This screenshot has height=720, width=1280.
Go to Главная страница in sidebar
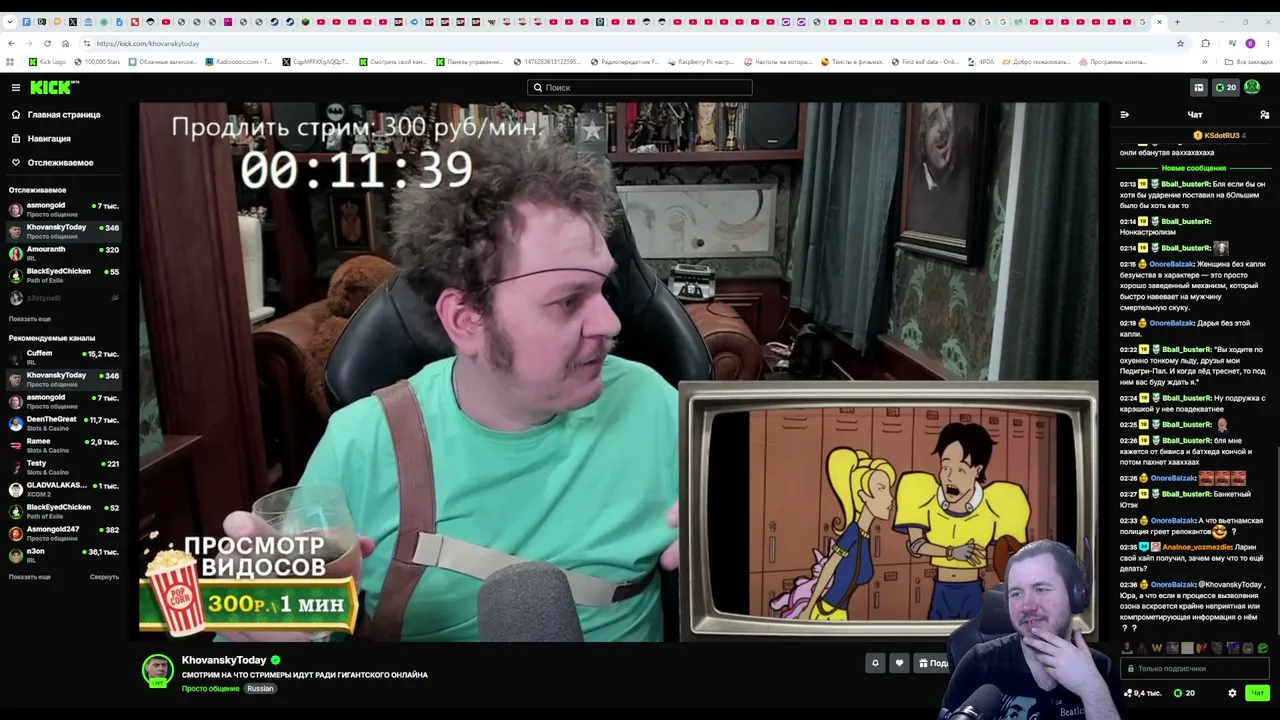pos(63,115)
